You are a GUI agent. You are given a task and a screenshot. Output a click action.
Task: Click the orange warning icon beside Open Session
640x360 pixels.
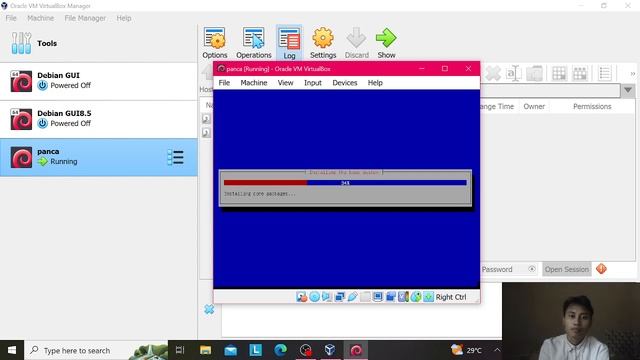tap(601, 269)
